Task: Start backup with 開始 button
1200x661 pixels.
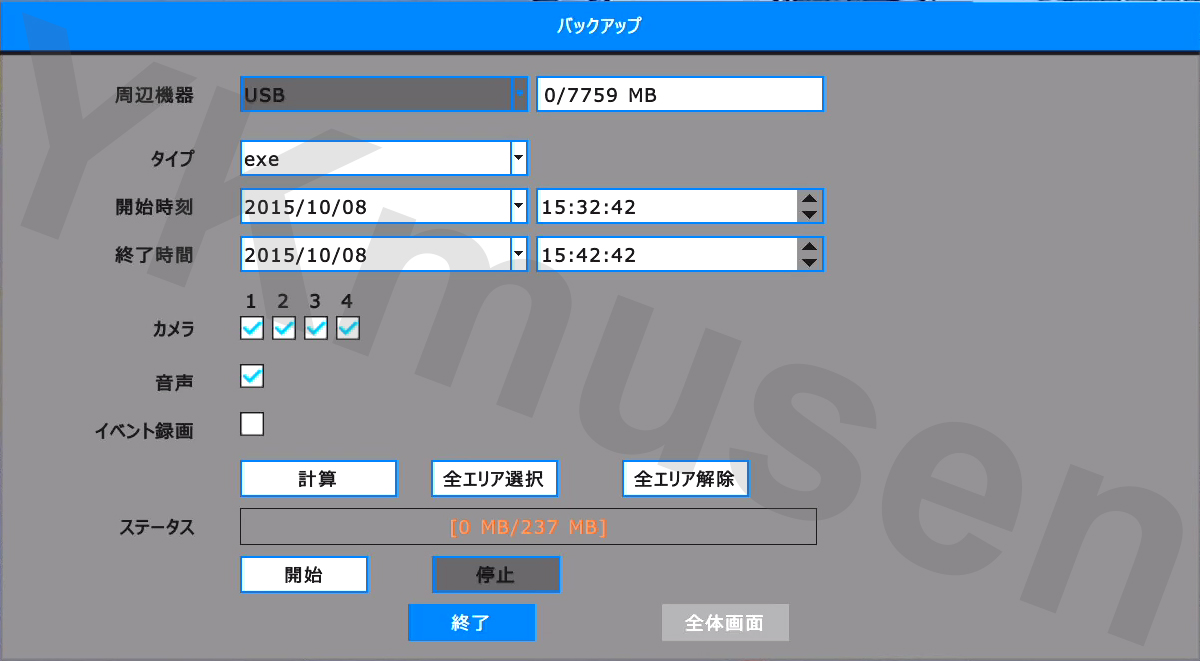Action: tap(304, 574)
